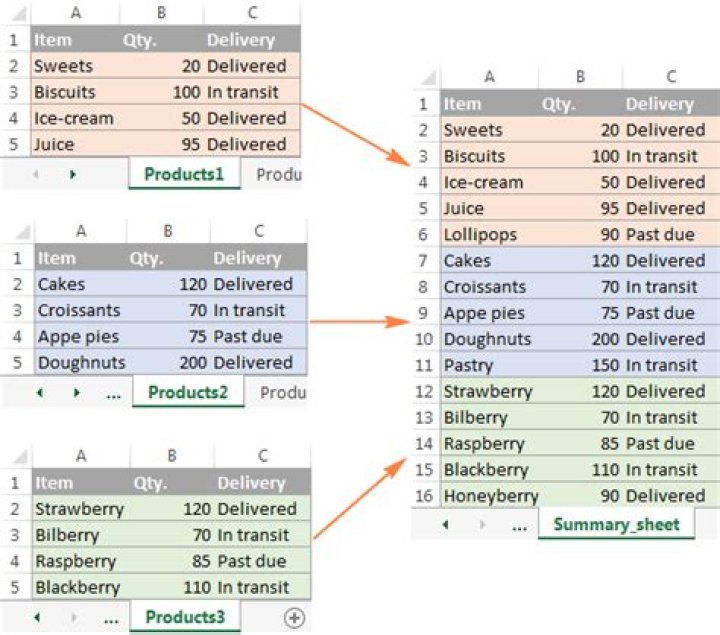Viewport: 720px width, 635px height.
Task: Open the cut-off tab right of Products1
Action: [x=279, y=175]
